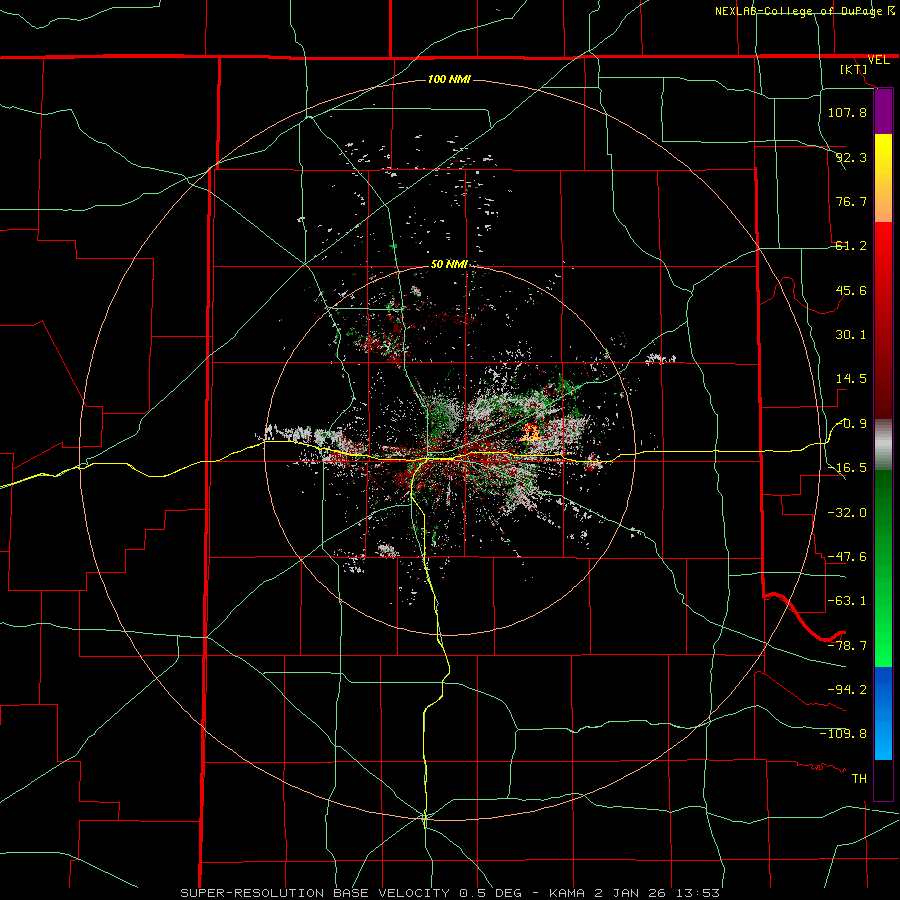Click the -109.8 legend value
This screenshot has width=900, height=900.
[x=843, y=734]
